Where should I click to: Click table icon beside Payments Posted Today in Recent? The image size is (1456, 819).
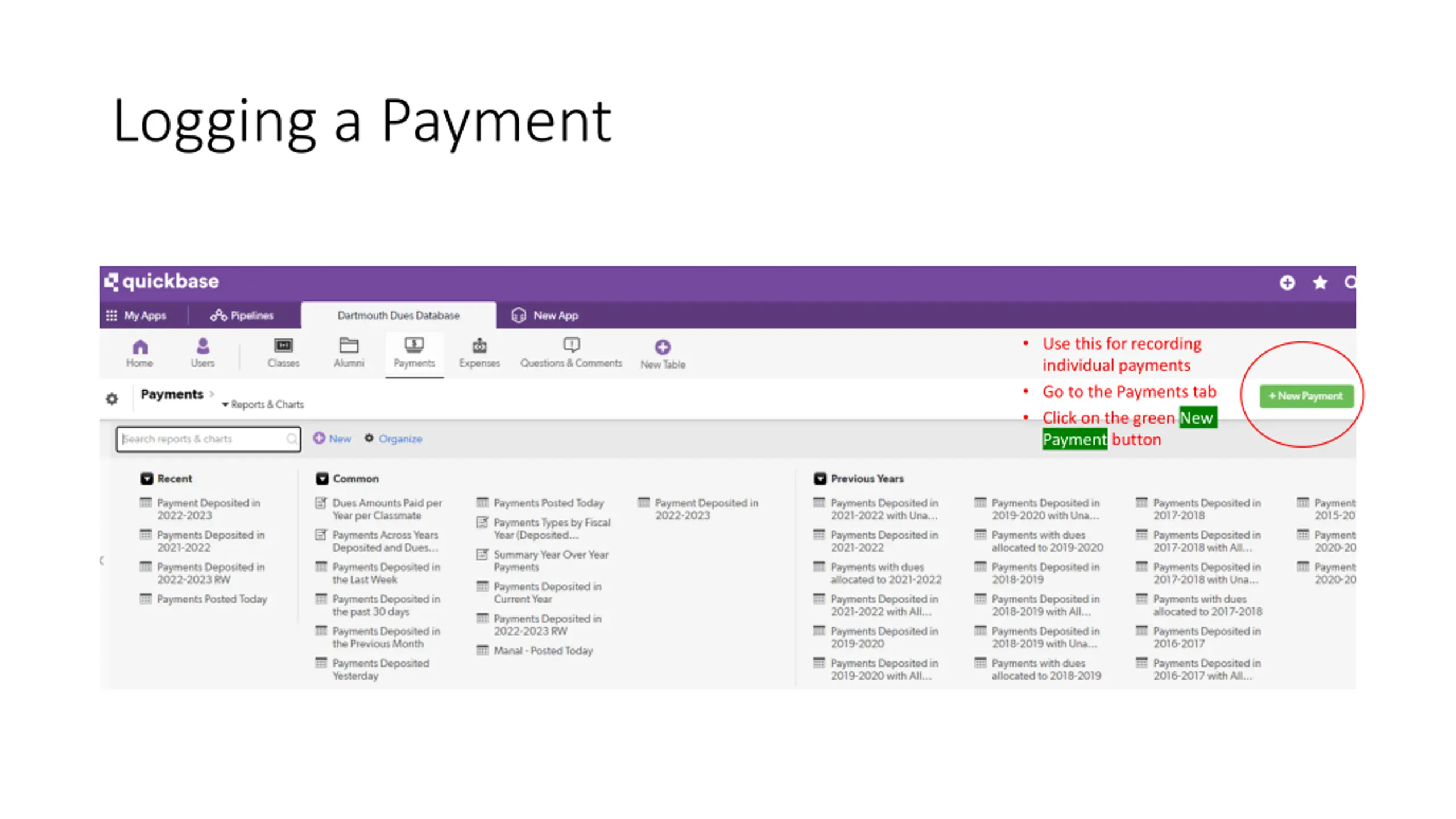(x=146, y=598)
